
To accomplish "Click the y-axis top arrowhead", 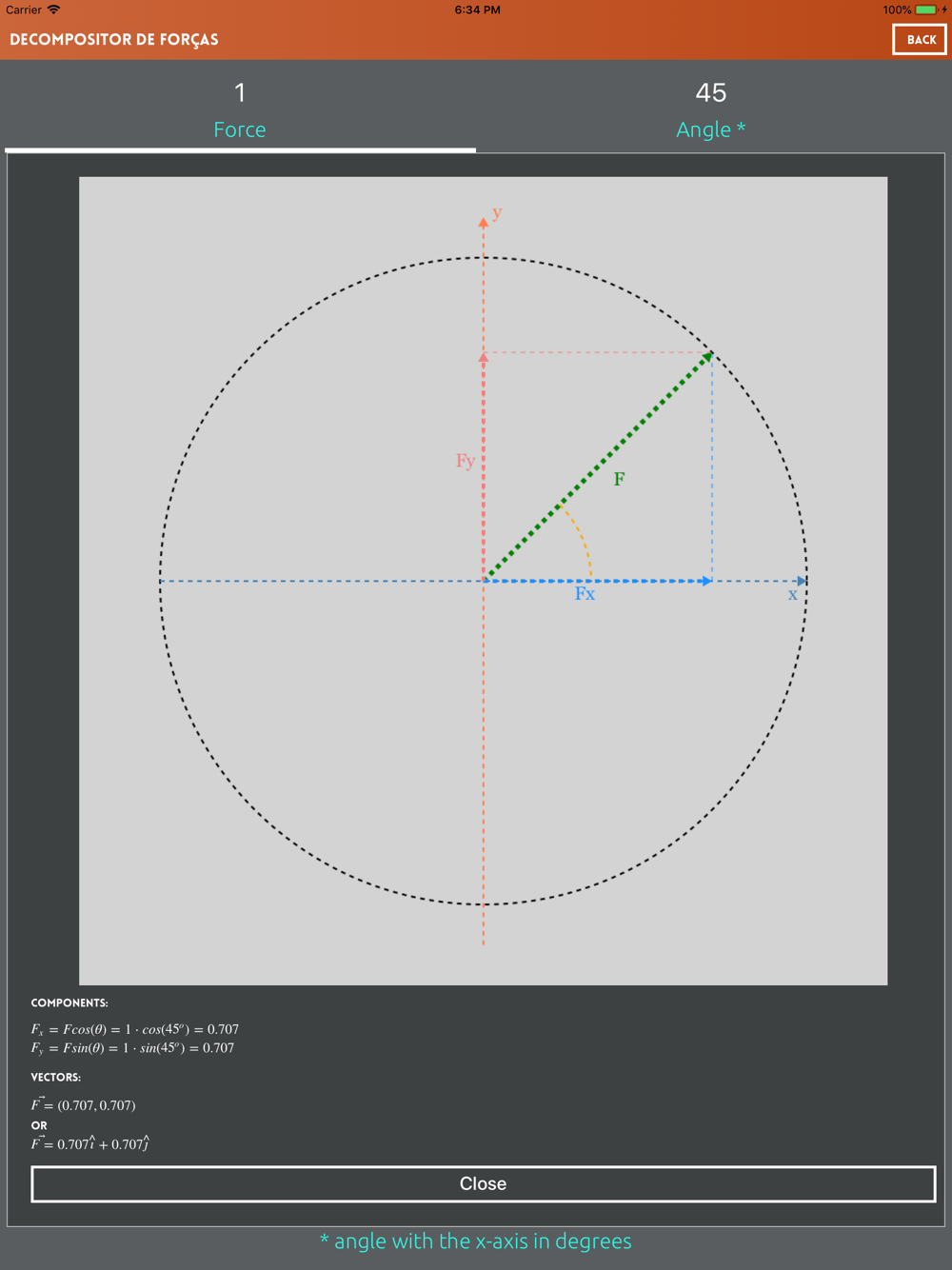I will click(x=484, y=222).
